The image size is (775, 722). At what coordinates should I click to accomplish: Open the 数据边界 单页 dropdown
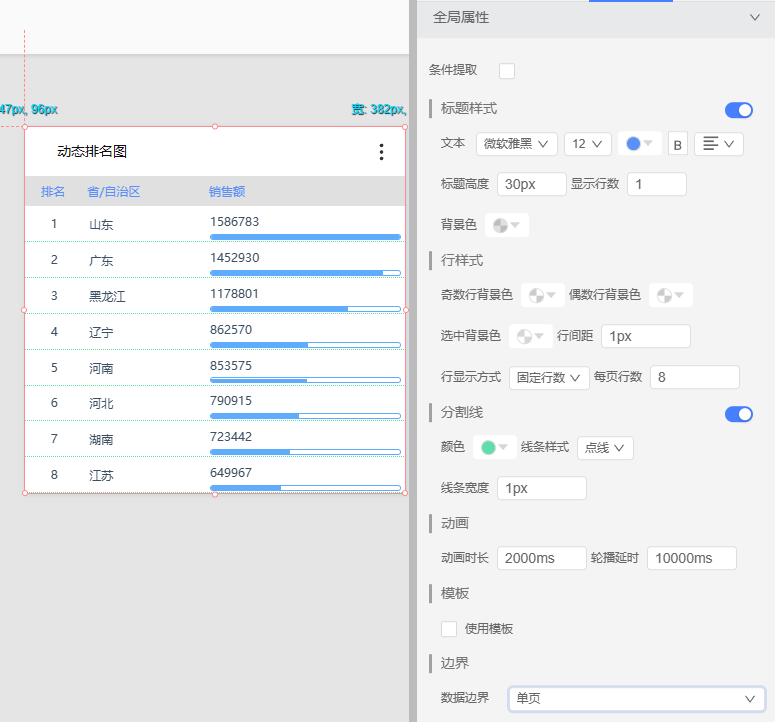point(636,698)
